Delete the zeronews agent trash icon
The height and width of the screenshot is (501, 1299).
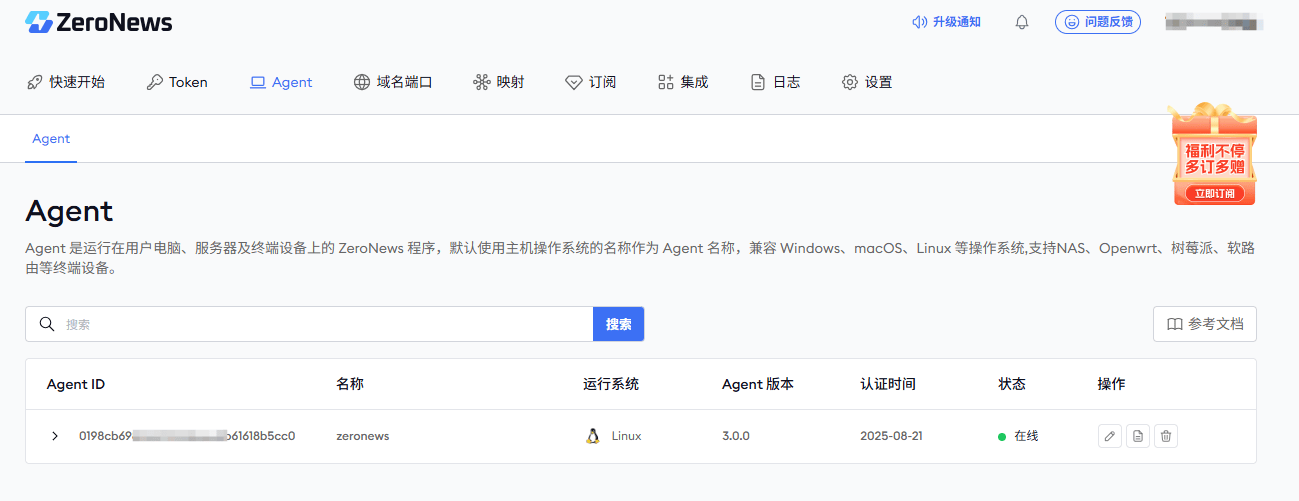tap(1165, 436)
